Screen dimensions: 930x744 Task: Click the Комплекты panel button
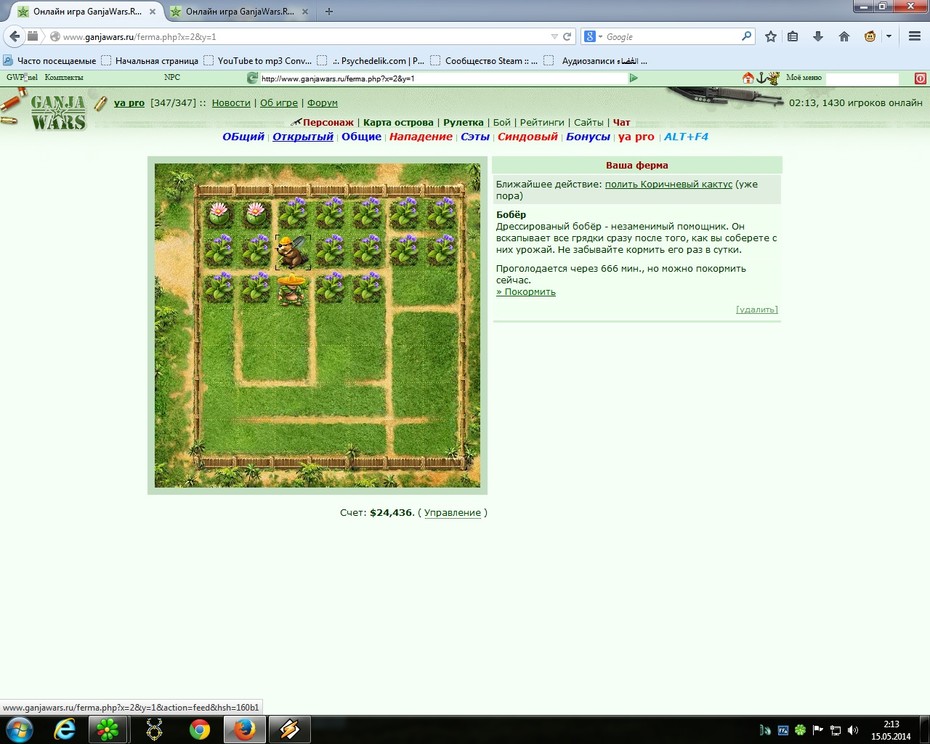(64, 78)
